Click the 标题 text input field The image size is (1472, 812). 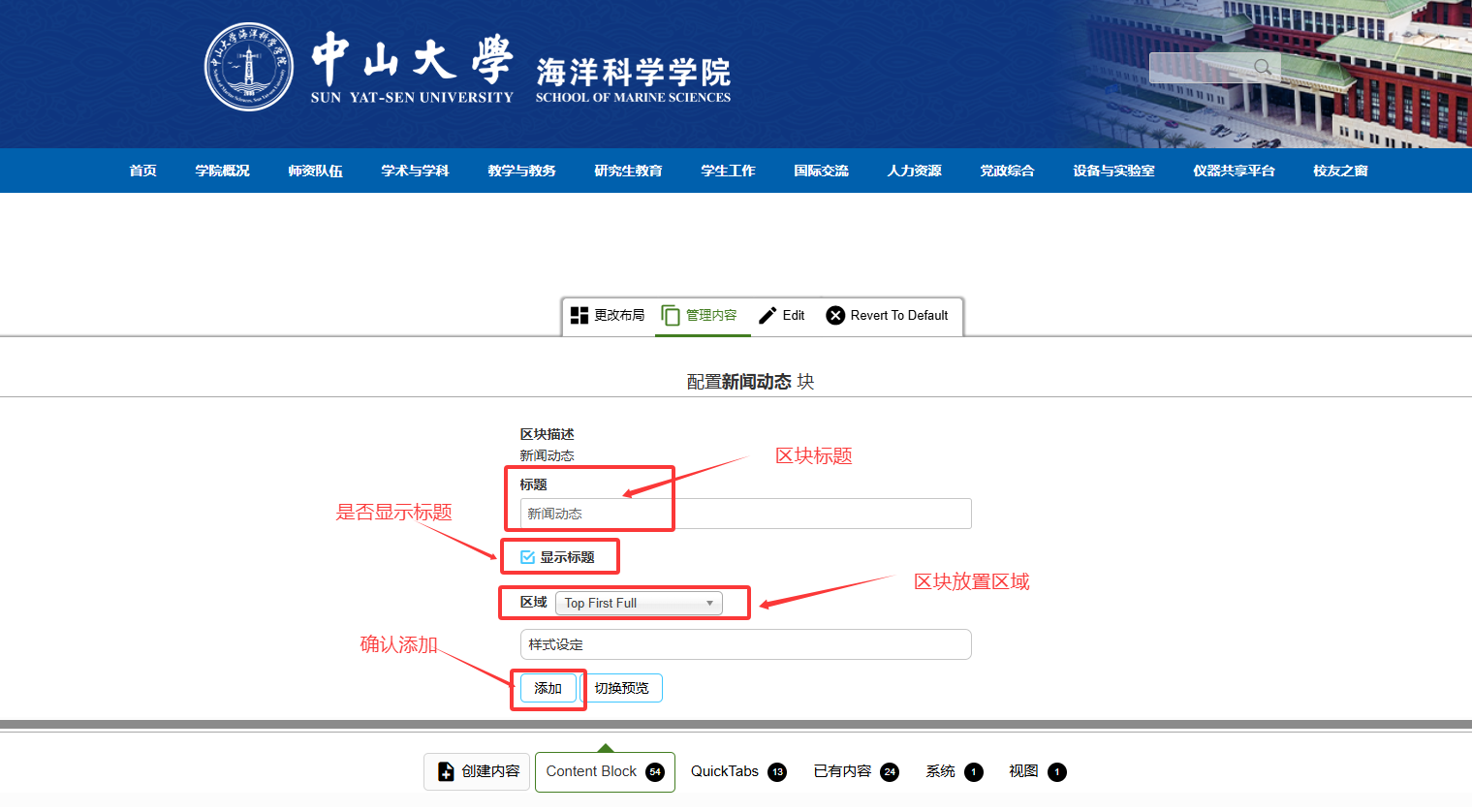pos(745,514)
